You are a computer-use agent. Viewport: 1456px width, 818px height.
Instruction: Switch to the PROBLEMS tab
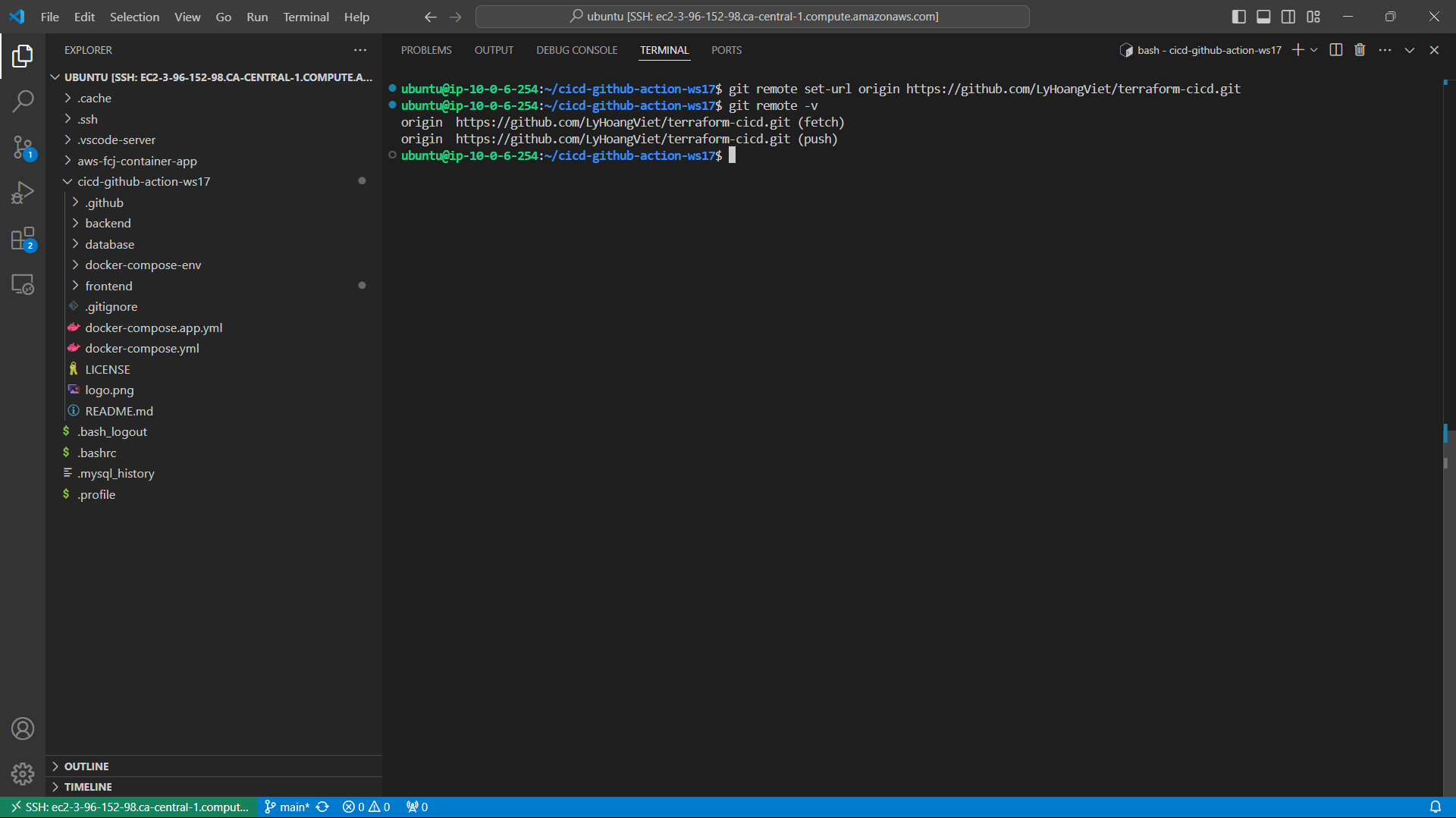click(426, 50)
